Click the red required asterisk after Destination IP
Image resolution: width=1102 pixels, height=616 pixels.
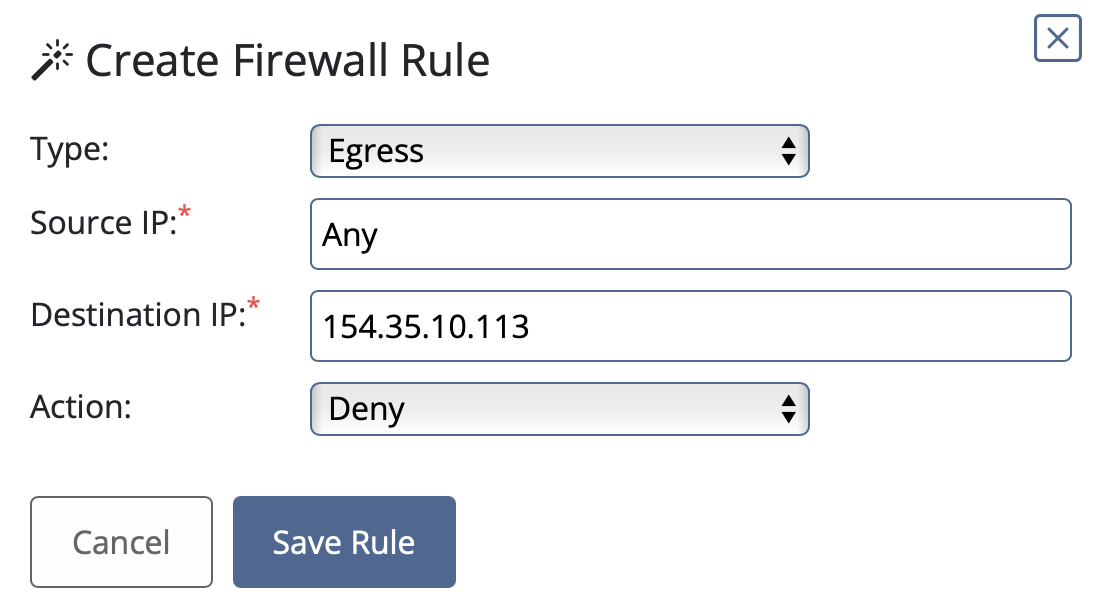[253, 304]
